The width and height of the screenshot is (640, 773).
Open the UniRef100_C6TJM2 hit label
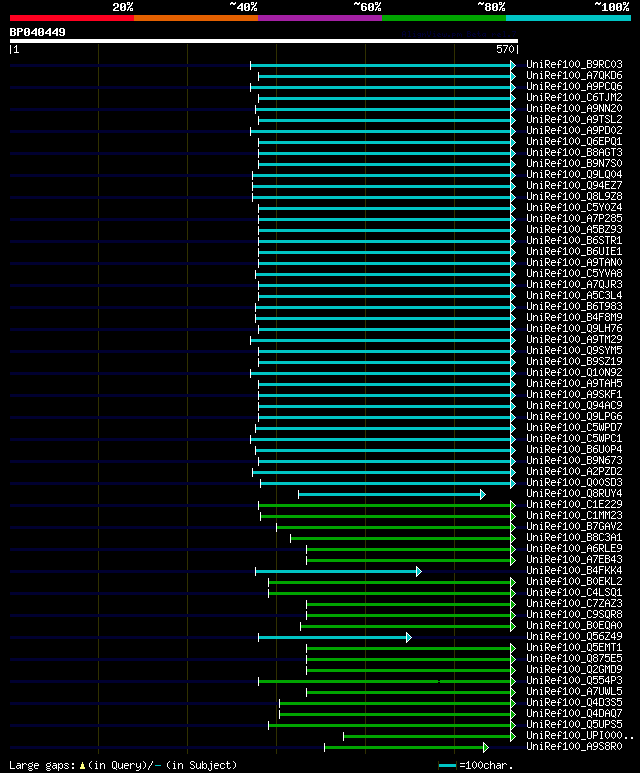[x=574, y=98]
